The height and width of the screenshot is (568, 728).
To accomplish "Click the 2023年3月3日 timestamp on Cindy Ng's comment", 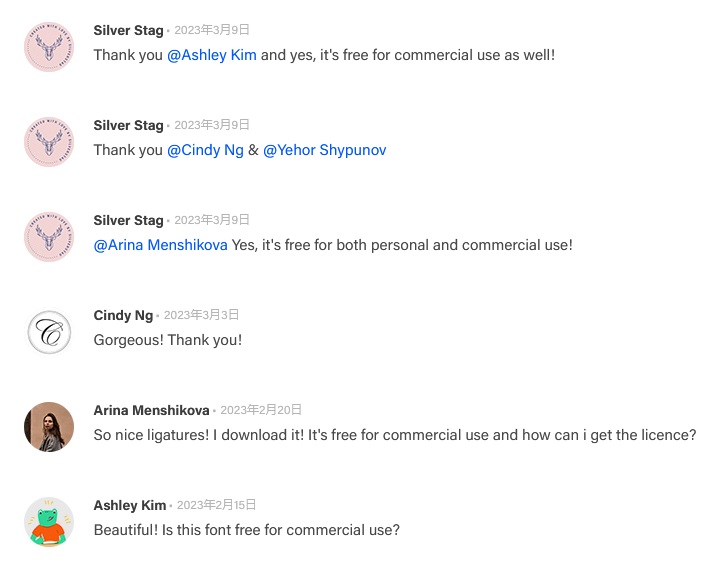I will [x=201, y=315].
